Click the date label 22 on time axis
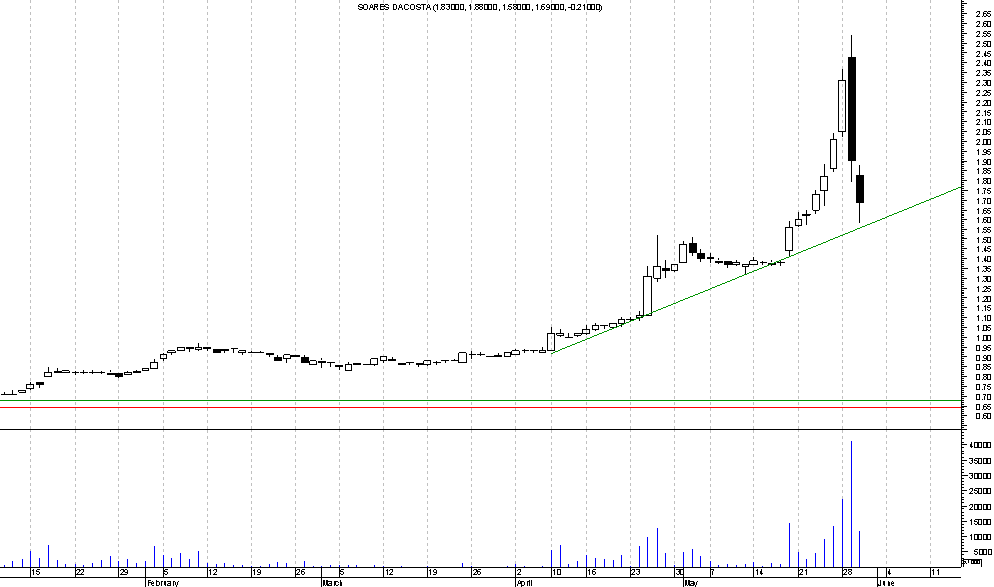The height and width of the screenshot is (587, 994). coord(81,572)
